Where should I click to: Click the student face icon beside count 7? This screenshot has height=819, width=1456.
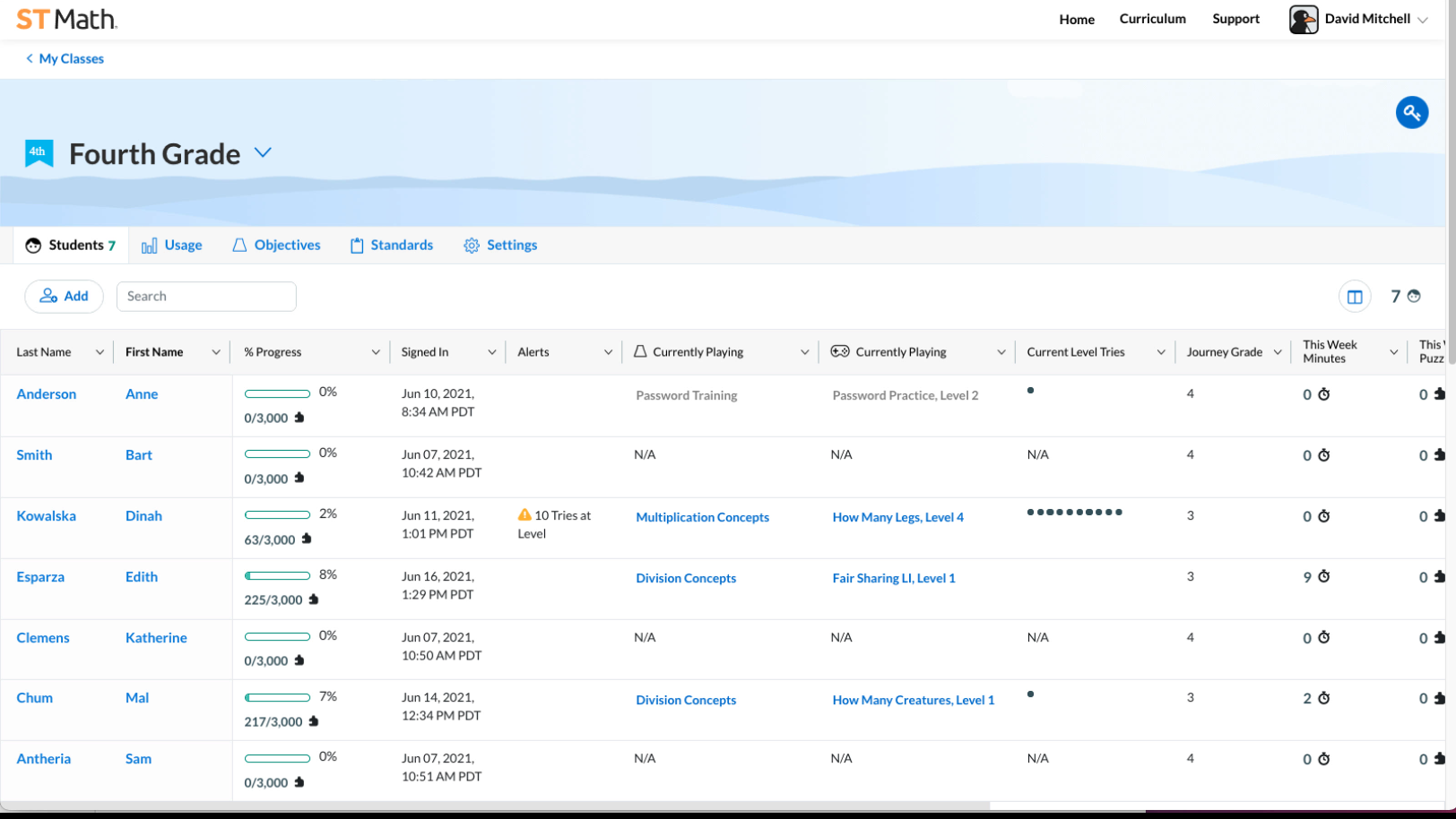pos(1414,297)
